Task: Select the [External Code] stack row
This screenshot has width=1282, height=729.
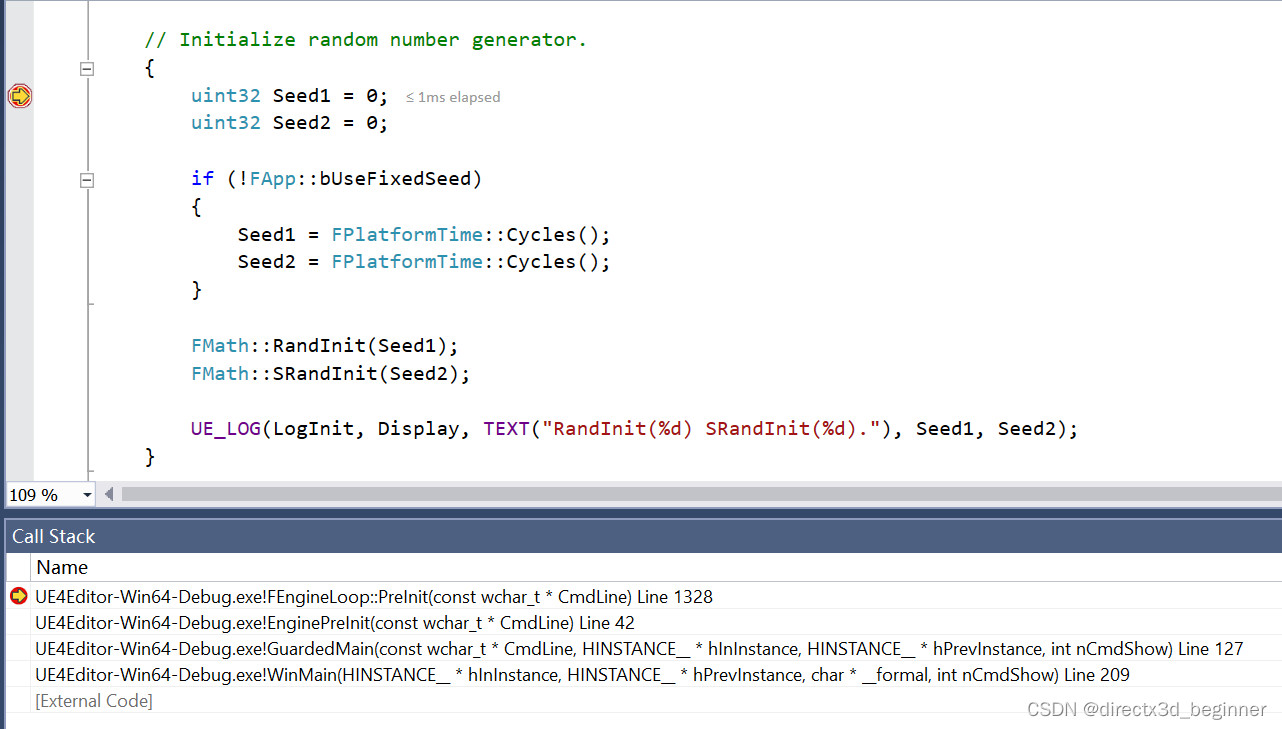Action: point(94,701)
